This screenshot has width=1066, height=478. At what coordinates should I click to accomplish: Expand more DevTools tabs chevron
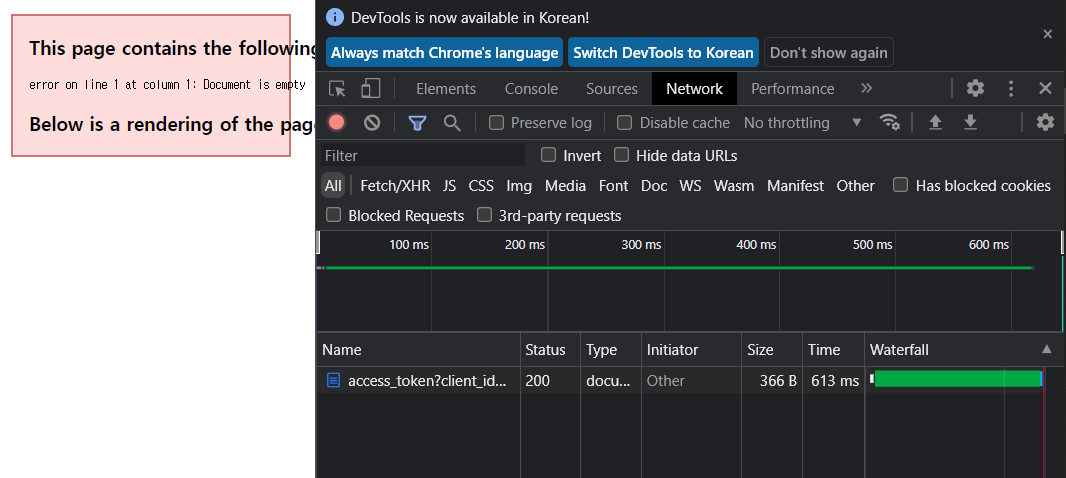pos(866,89)
